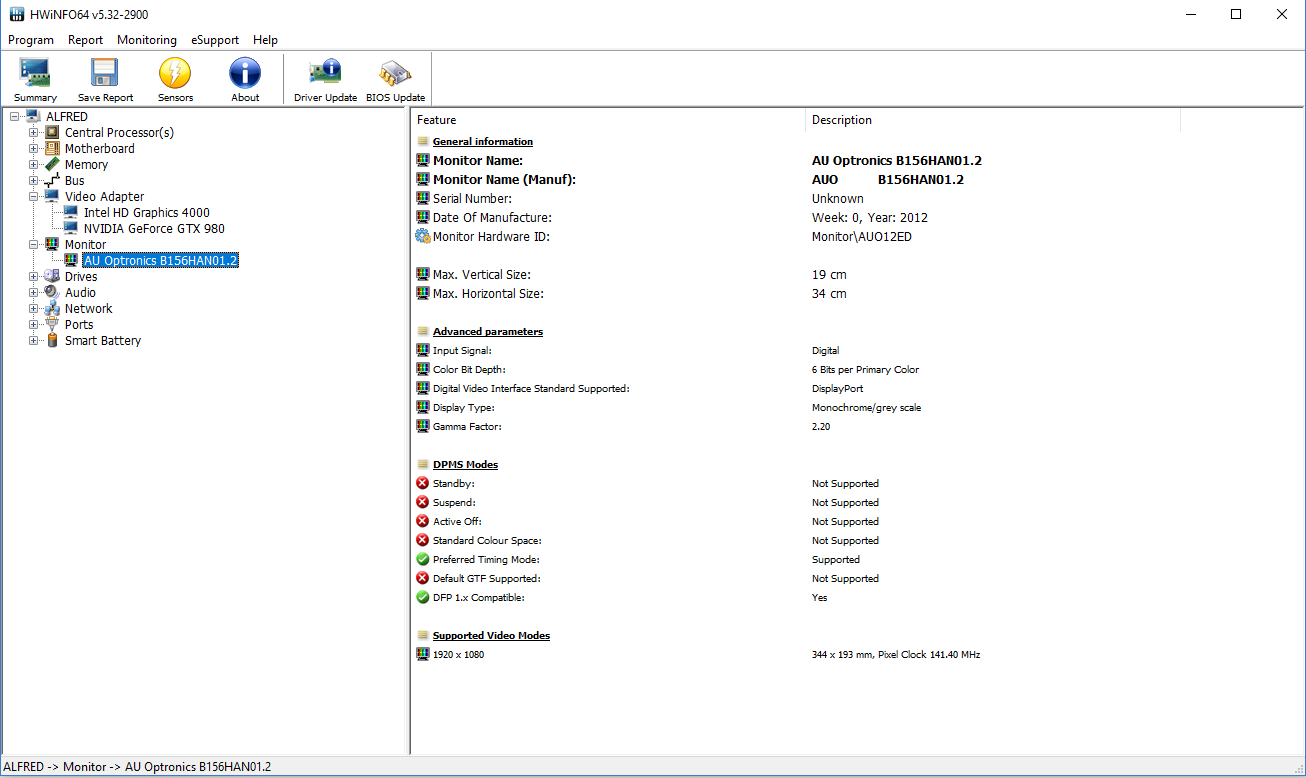The height and width of the screenshot is (778, 1306).
Task: Click the DPMS Modes section heading
Action: [x=465, y=465]
